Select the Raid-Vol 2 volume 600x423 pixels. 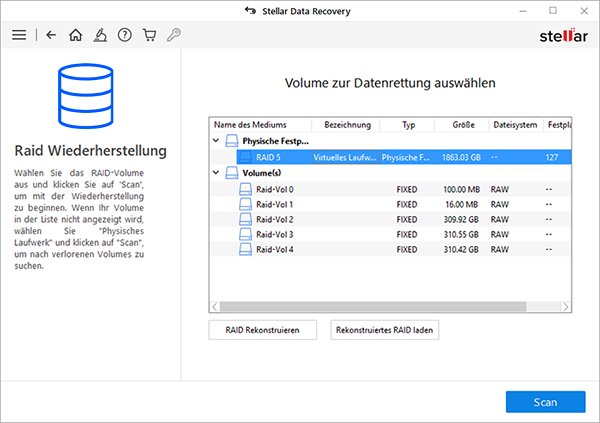[390, 219]
